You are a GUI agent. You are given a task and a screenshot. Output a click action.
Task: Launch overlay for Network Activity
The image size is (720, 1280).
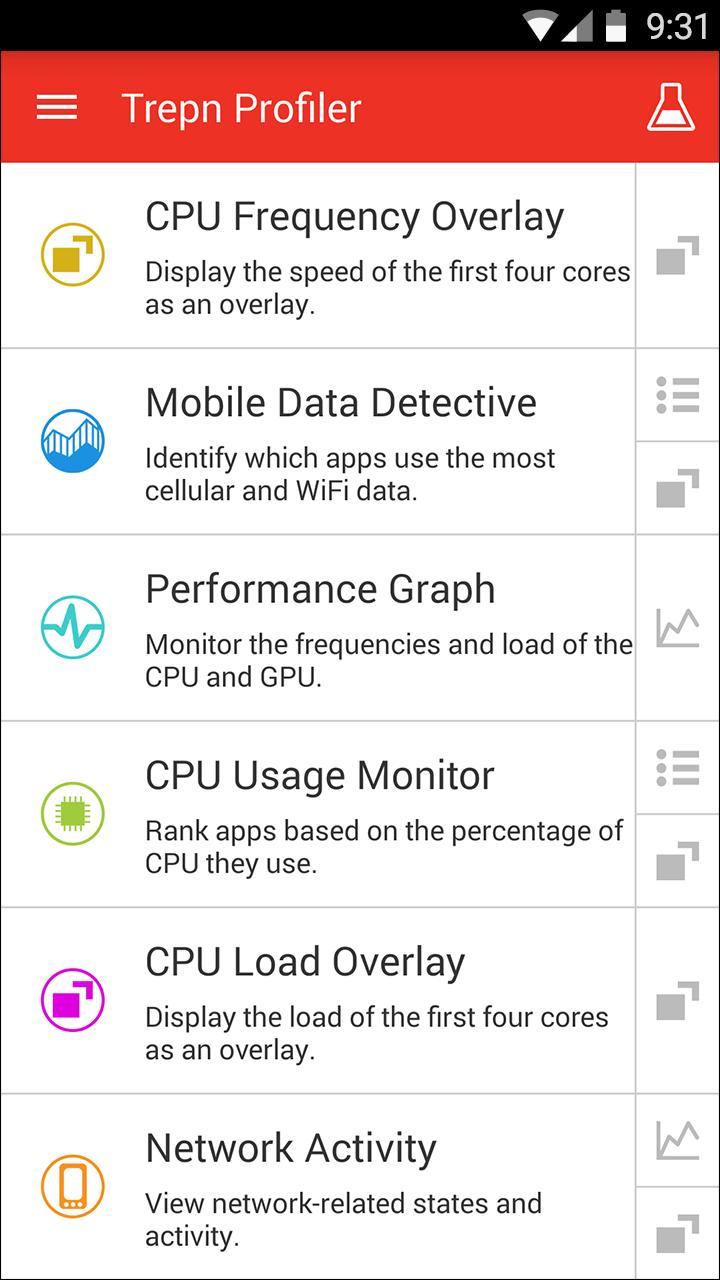point(677,1233)
